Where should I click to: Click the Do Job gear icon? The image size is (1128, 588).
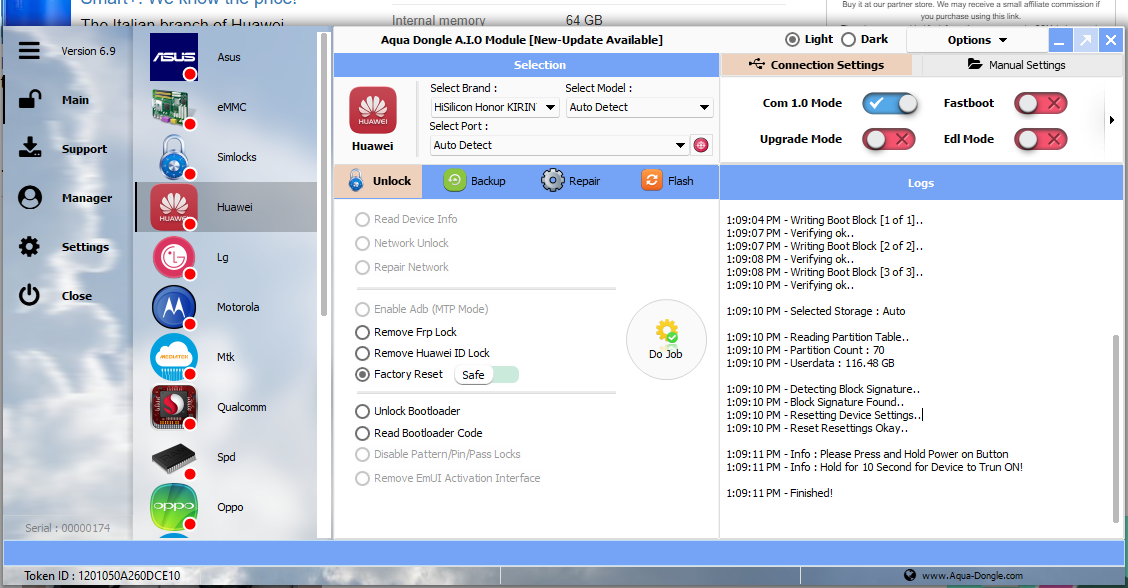pyautogui.click(x=665, y=332)
